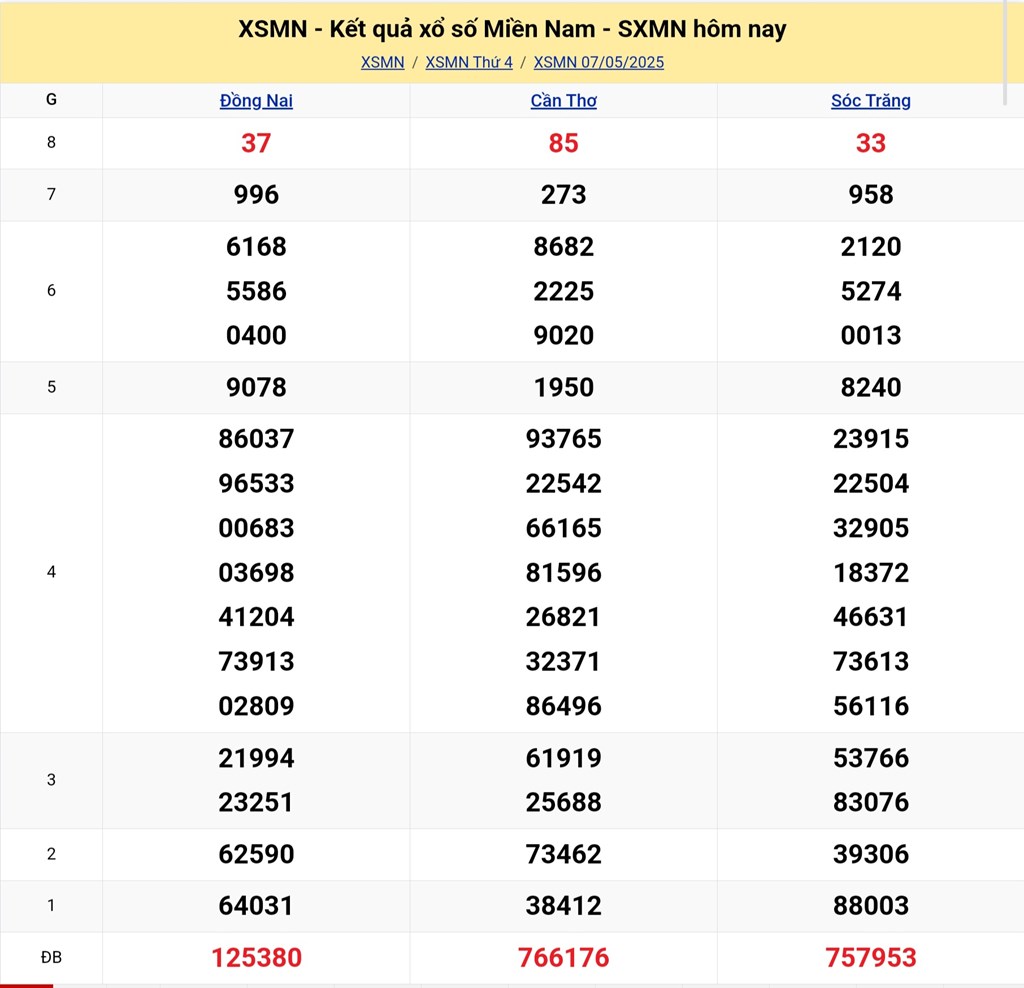
Task: Click Cần Thơ seventh prize number 273
Action: tap(563, 194)
